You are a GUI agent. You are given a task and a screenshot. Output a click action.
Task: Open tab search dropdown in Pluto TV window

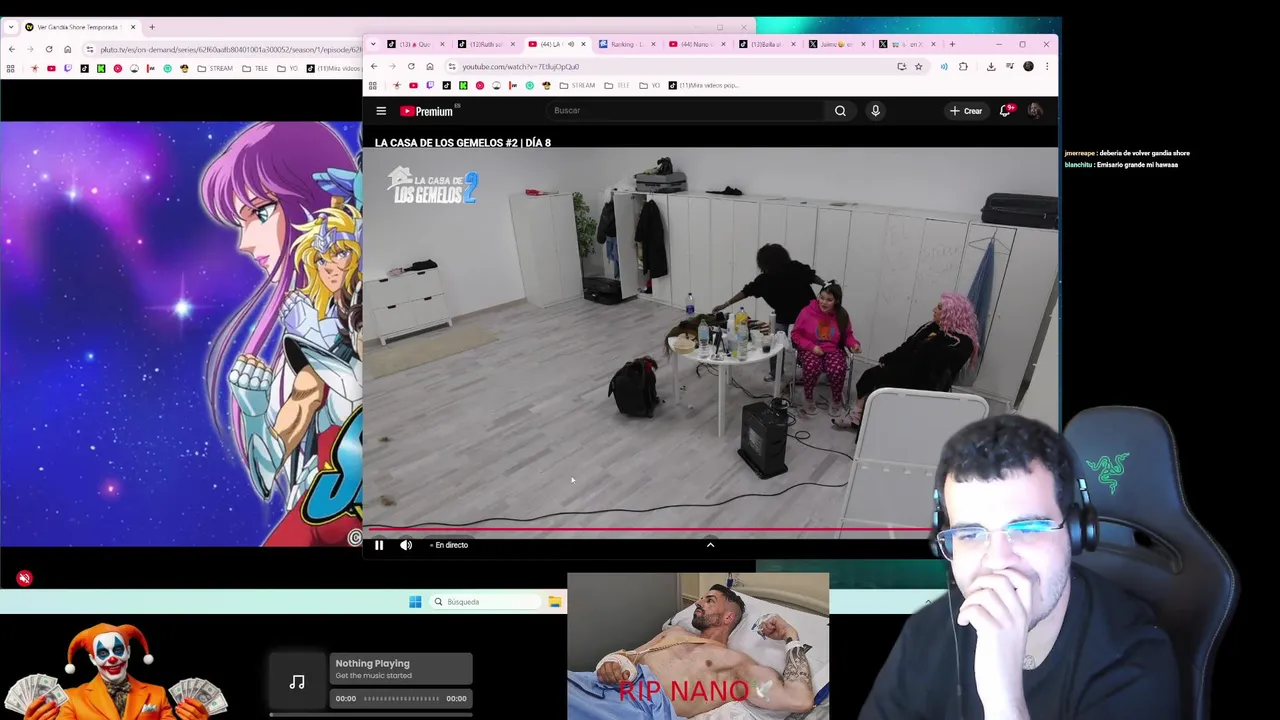click(11, 27)
